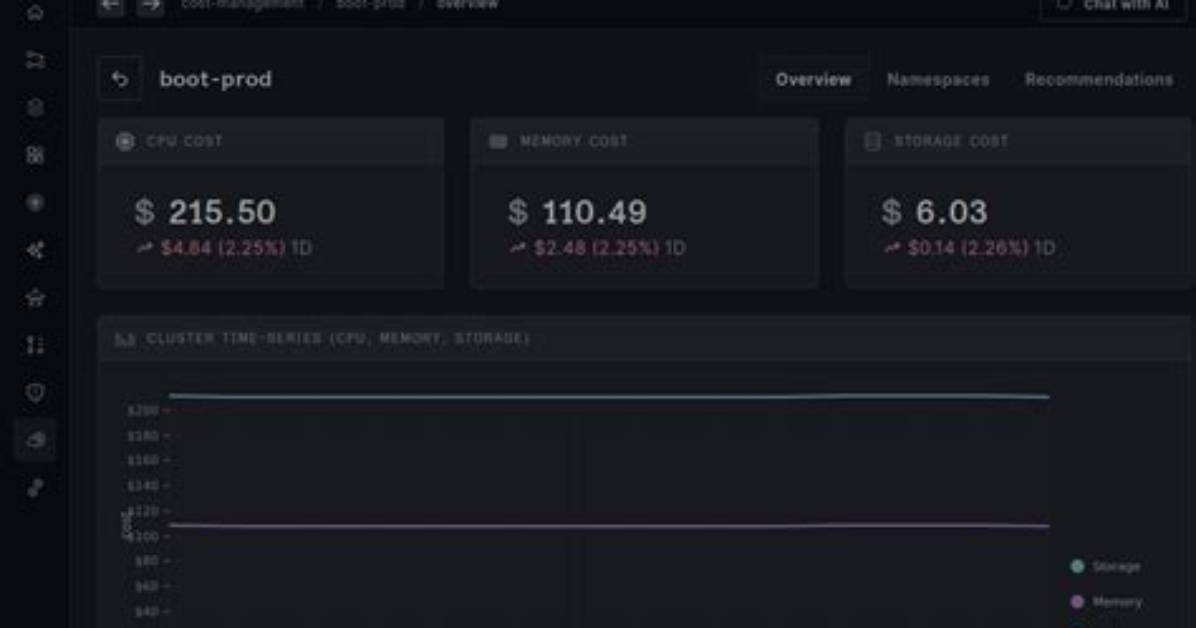Click the round dot icon in the sidebar
Image resolution: width=1196 pixels, height=628 pixels.
pos(35,203)
